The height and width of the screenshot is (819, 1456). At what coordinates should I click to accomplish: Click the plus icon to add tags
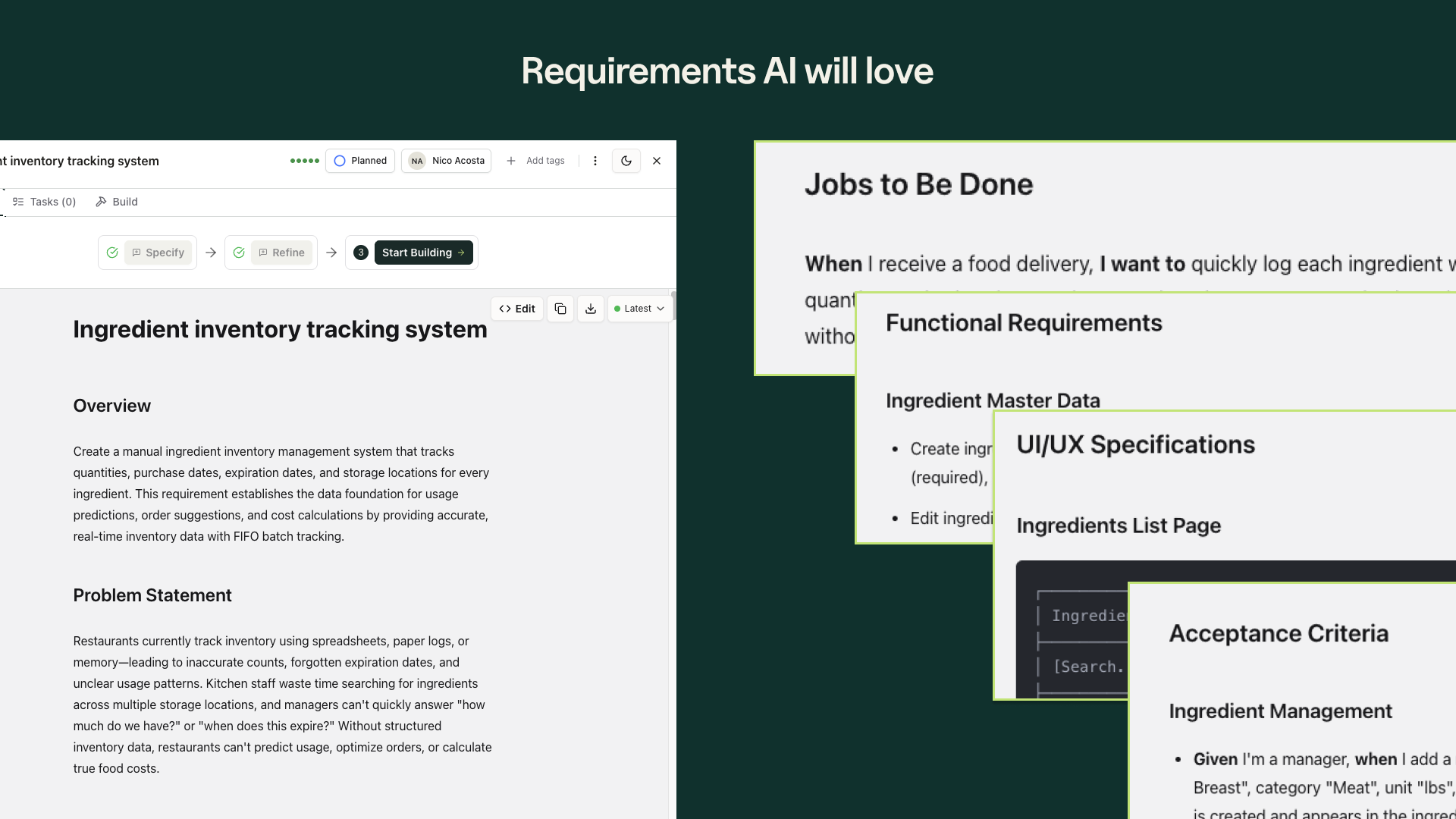(511, 161)
